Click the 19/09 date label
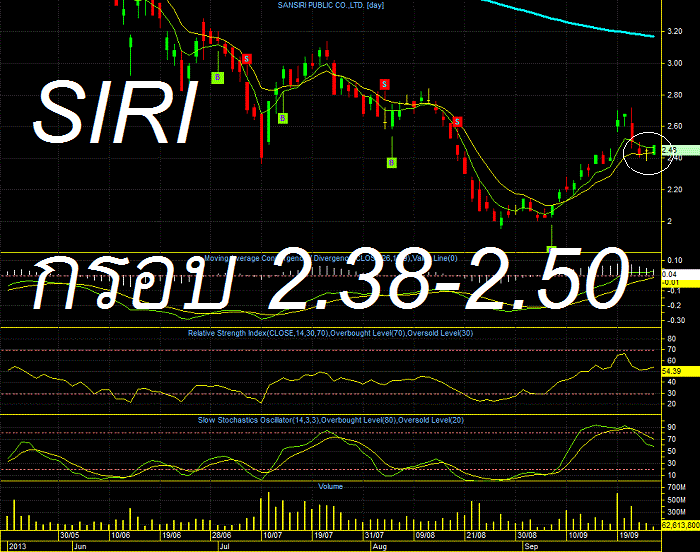Image resolution: width=700 pixels, height=552 pixels. pos(629,535)
